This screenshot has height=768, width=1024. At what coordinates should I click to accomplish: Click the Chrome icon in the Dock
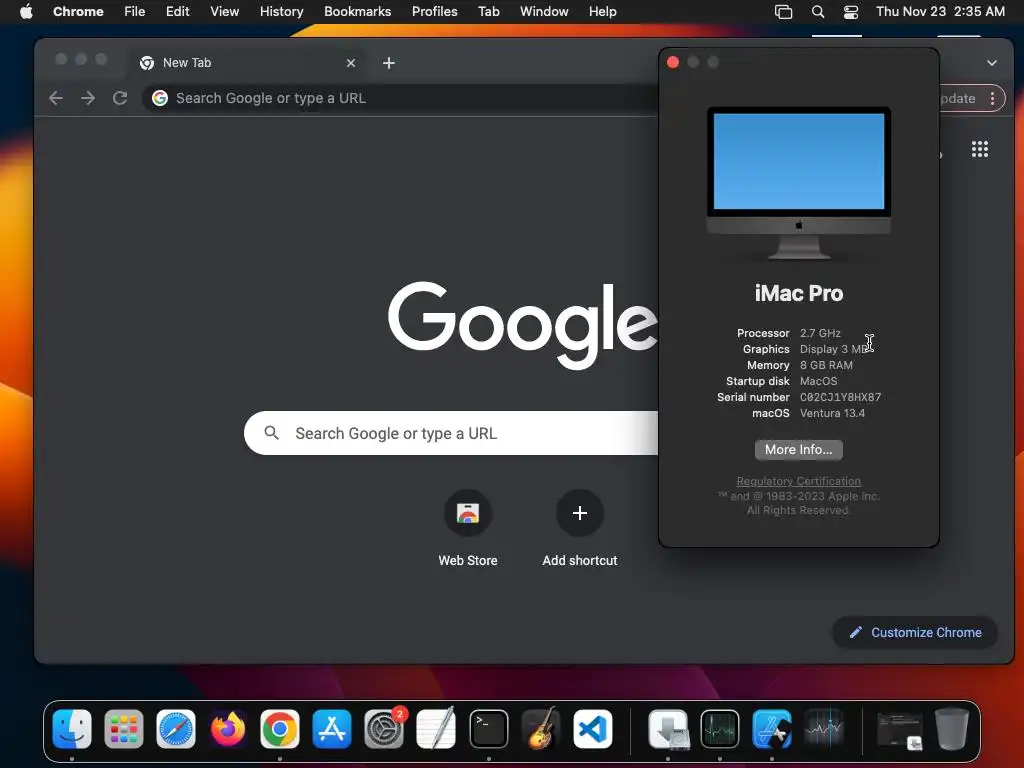280,728
